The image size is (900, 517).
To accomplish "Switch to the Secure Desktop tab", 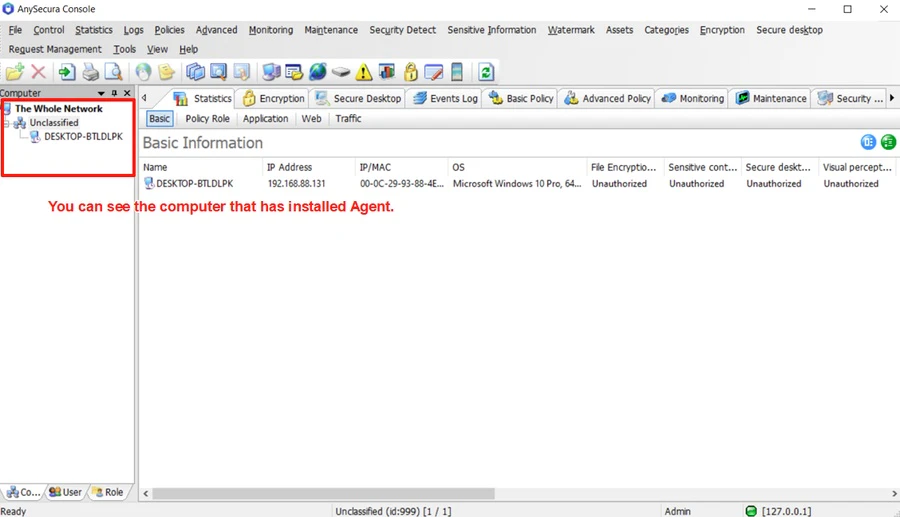I will (x=358, y=99).
